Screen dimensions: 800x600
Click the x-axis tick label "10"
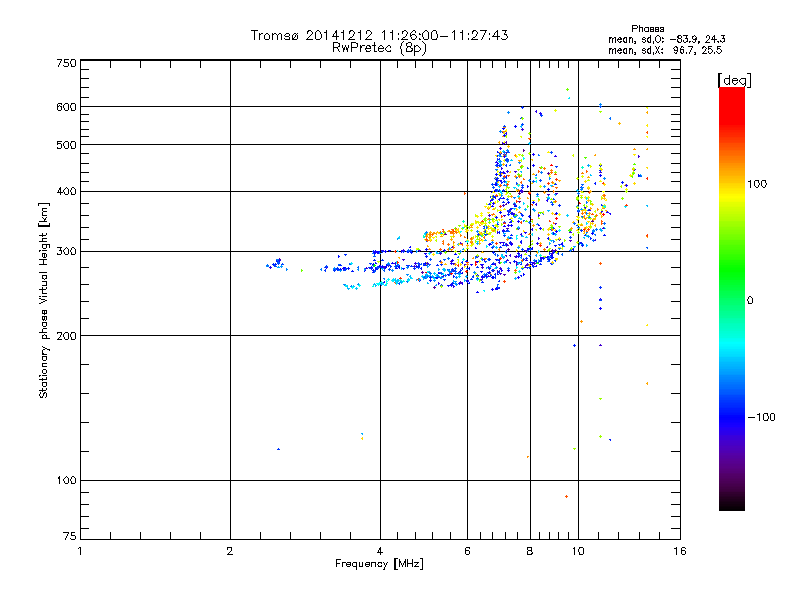pos(578,551)
